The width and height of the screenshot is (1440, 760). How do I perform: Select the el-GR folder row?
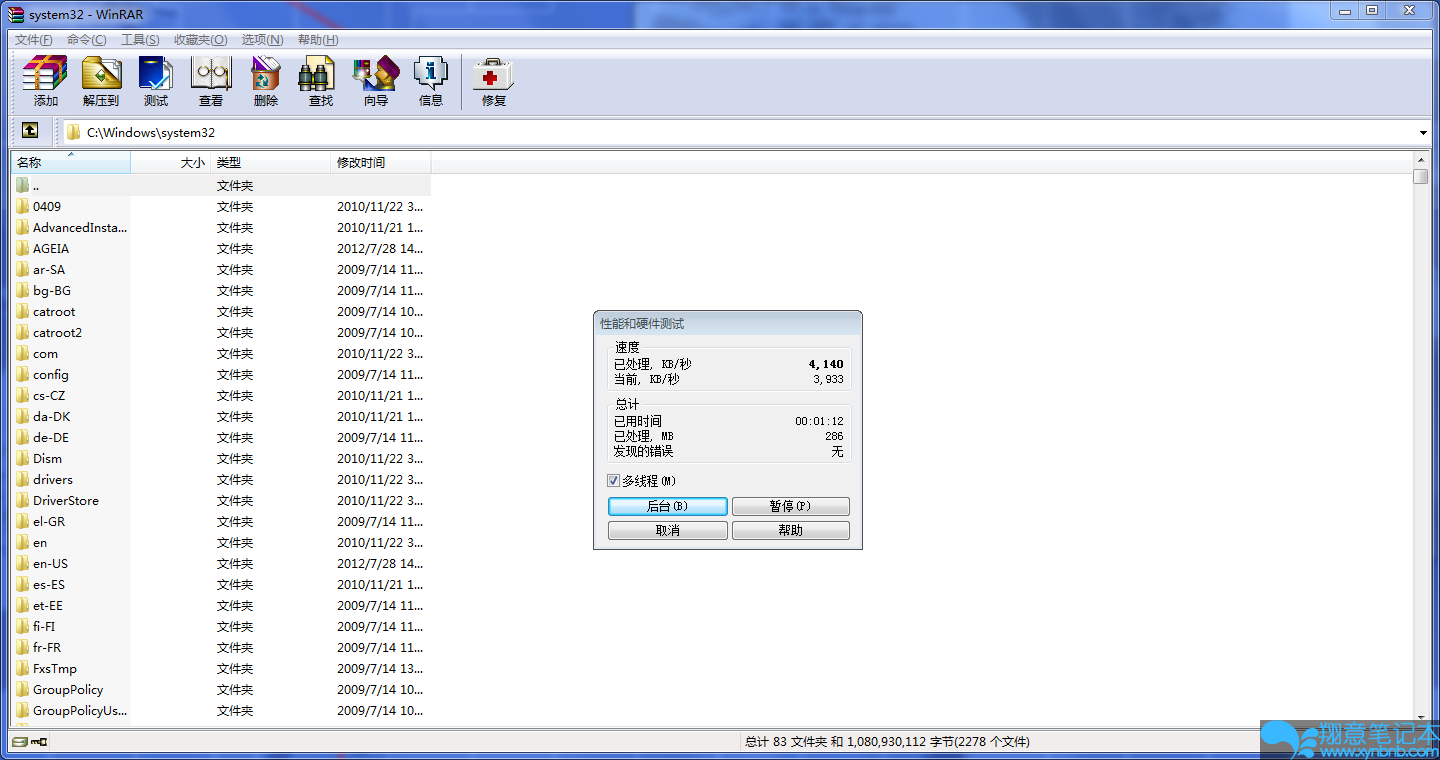221,521
